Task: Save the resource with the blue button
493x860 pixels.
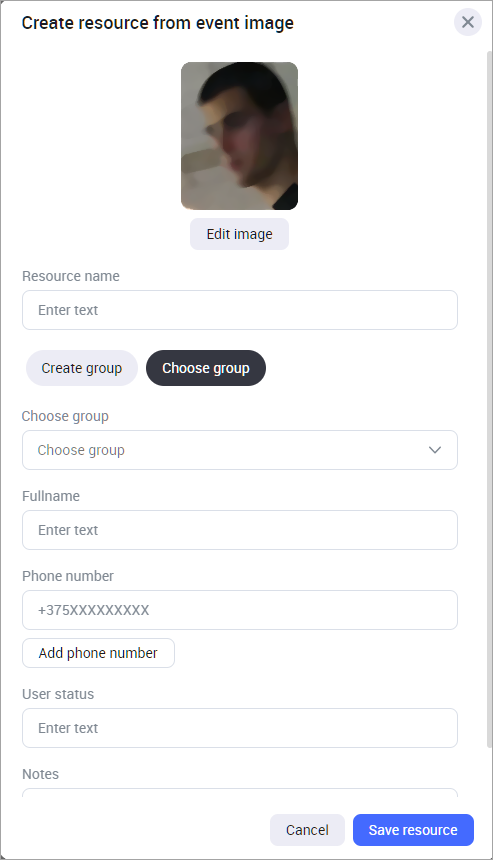Action: [x=413, y=830]
